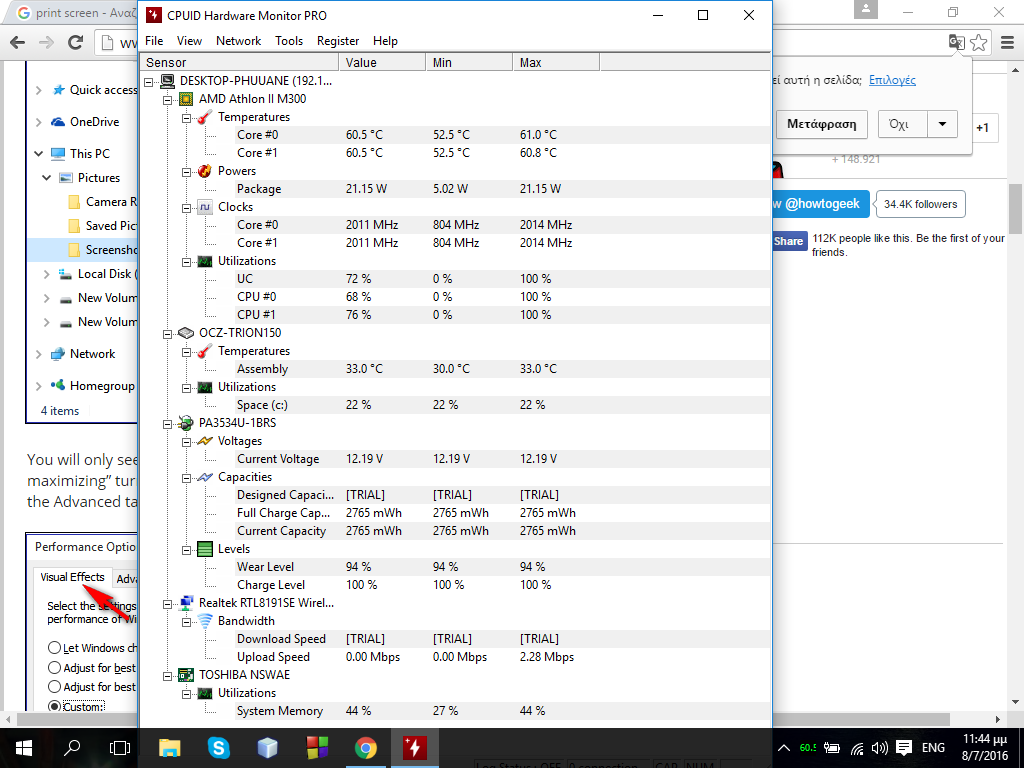Collapse the Realtek RTL8191SE node

tap(168, 604)
